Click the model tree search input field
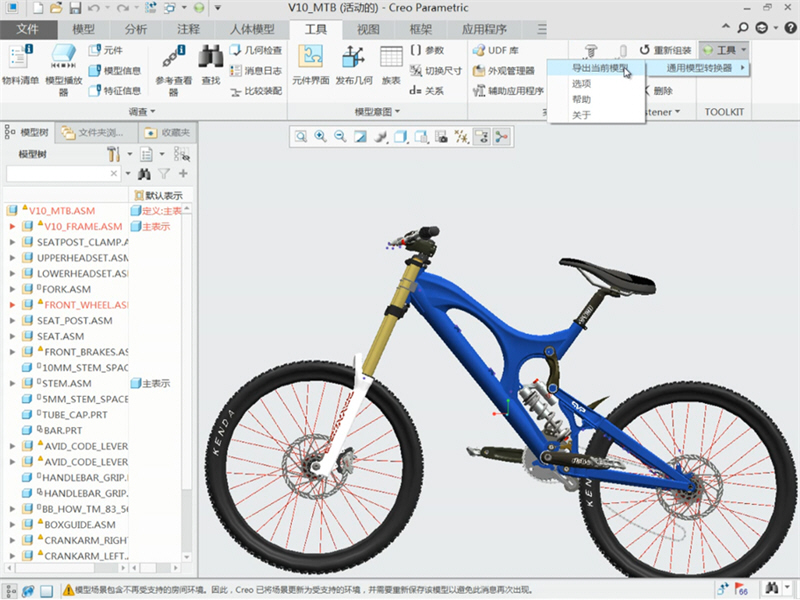This screenshot has height=600, width=800. [x=63, y=174]
